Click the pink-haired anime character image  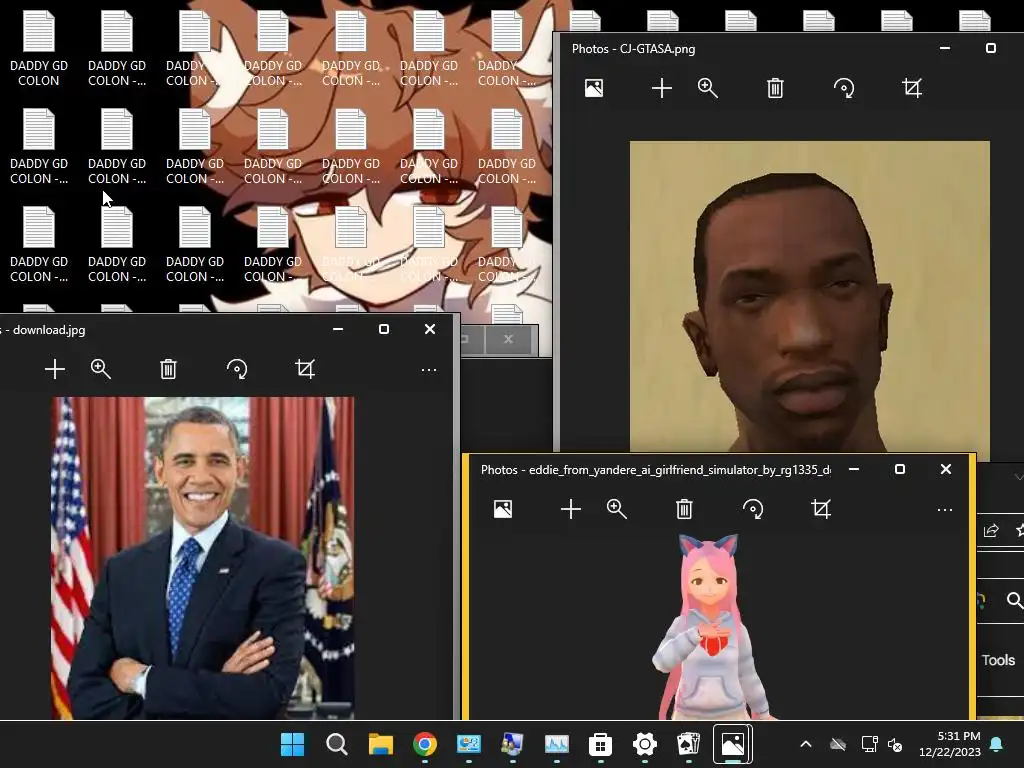tap(711, 627)
